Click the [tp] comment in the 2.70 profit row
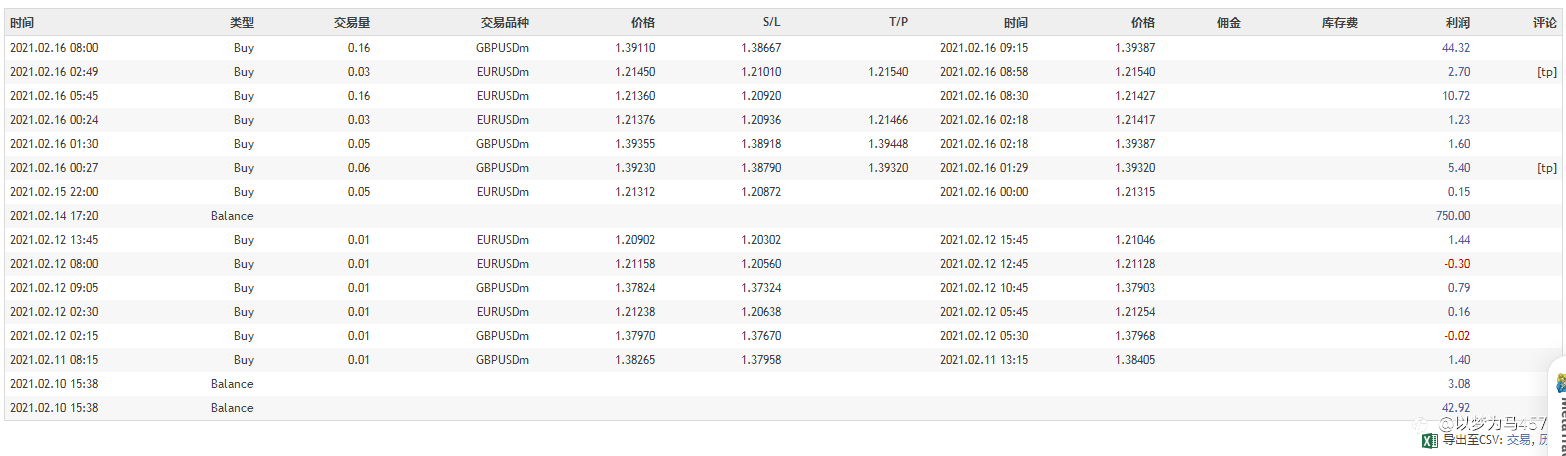This screenshot has height=456, width=1566. pyautogui.click(x=1547, y=72)
